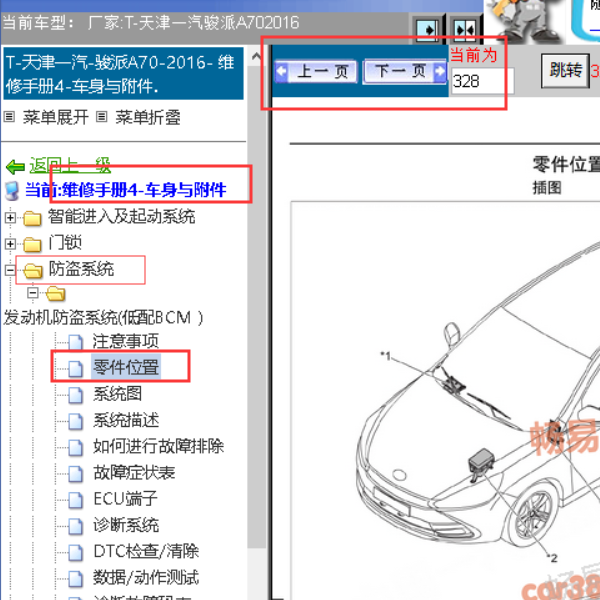600x600 pixels.
Task: Click the computer icon beside 当前:维修手册4
Action: [12, 191]
